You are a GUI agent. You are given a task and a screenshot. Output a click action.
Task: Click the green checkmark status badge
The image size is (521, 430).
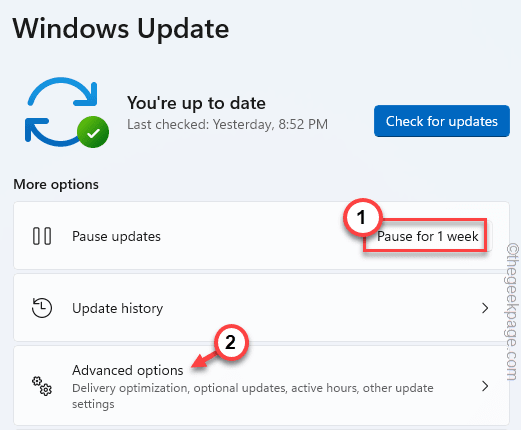[x=93, y=132]
